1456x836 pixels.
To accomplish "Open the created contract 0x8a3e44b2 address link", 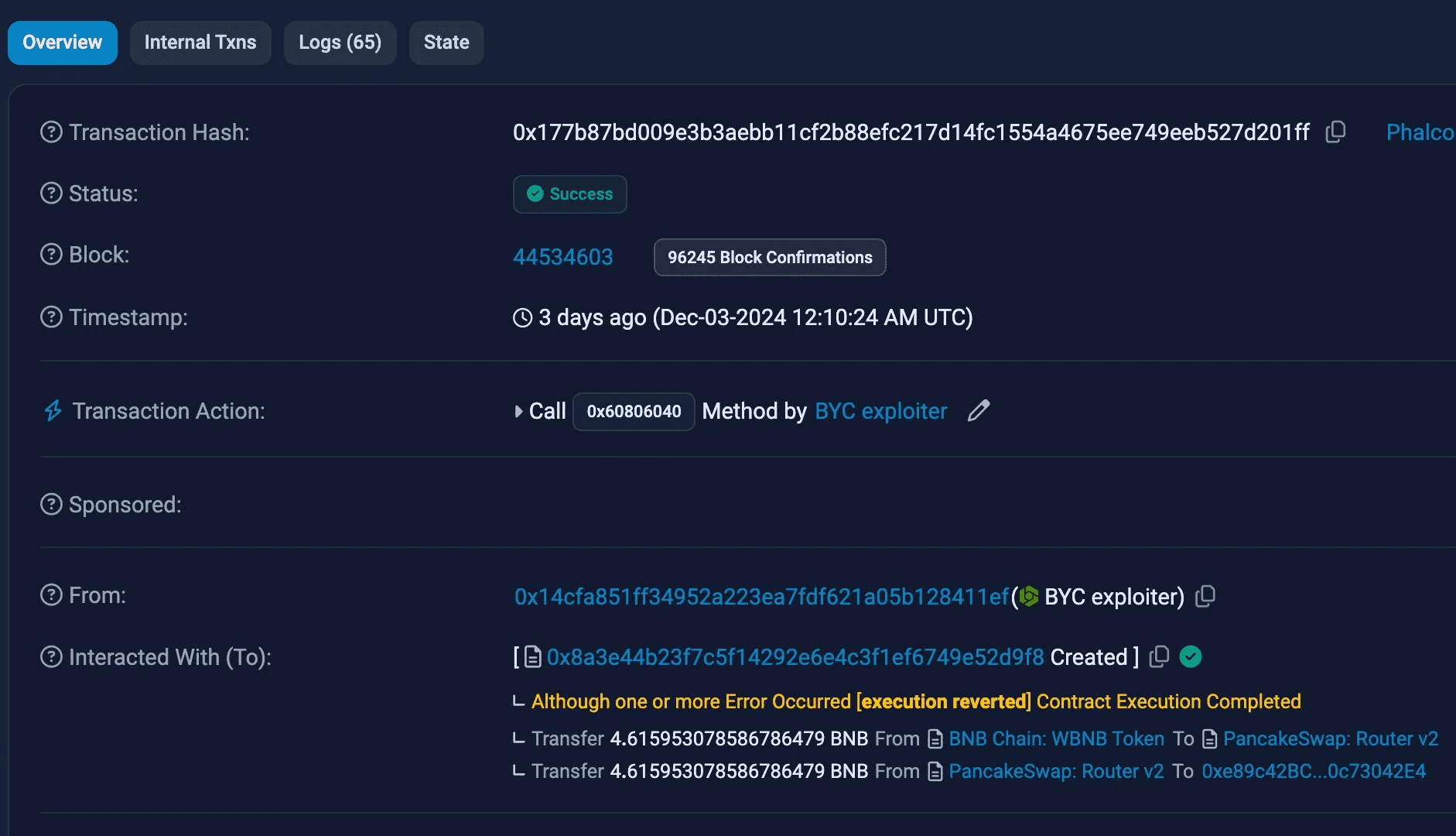I will (795, 657).
